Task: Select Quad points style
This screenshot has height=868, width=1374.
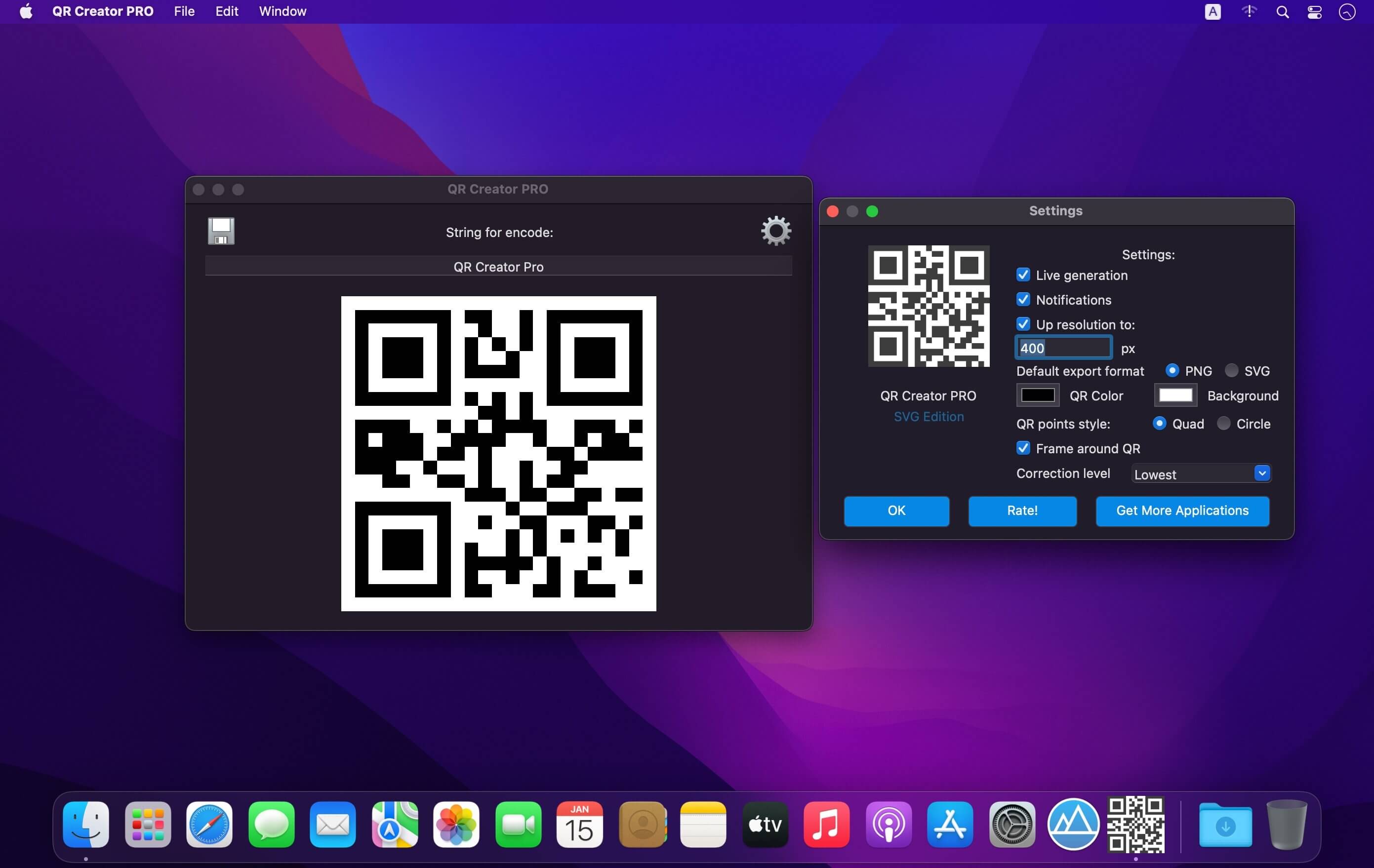Action: (x=1160, y=423)
